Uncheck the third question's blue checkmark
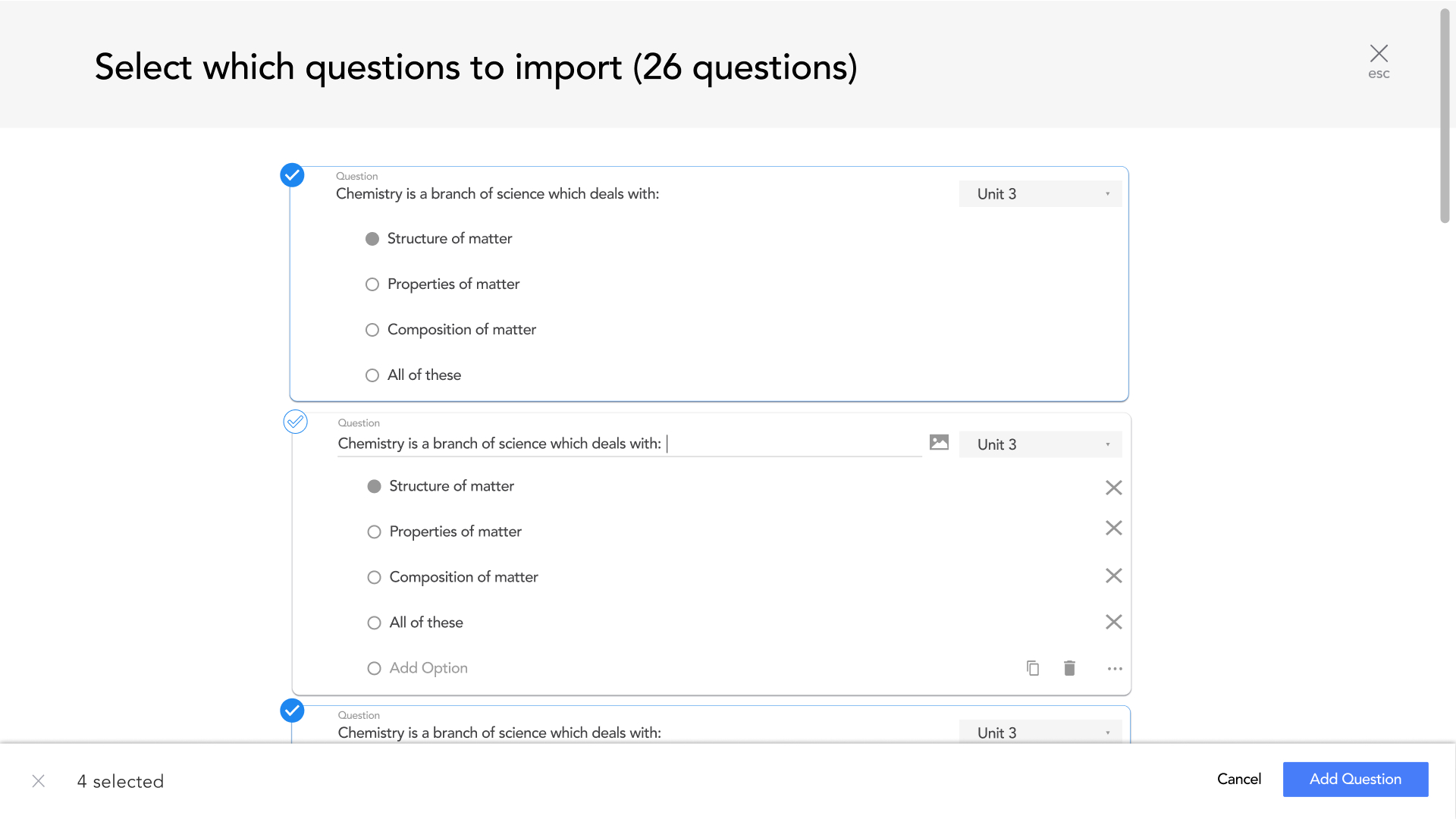Screen dimensions: 1456x819 (292, 711)
